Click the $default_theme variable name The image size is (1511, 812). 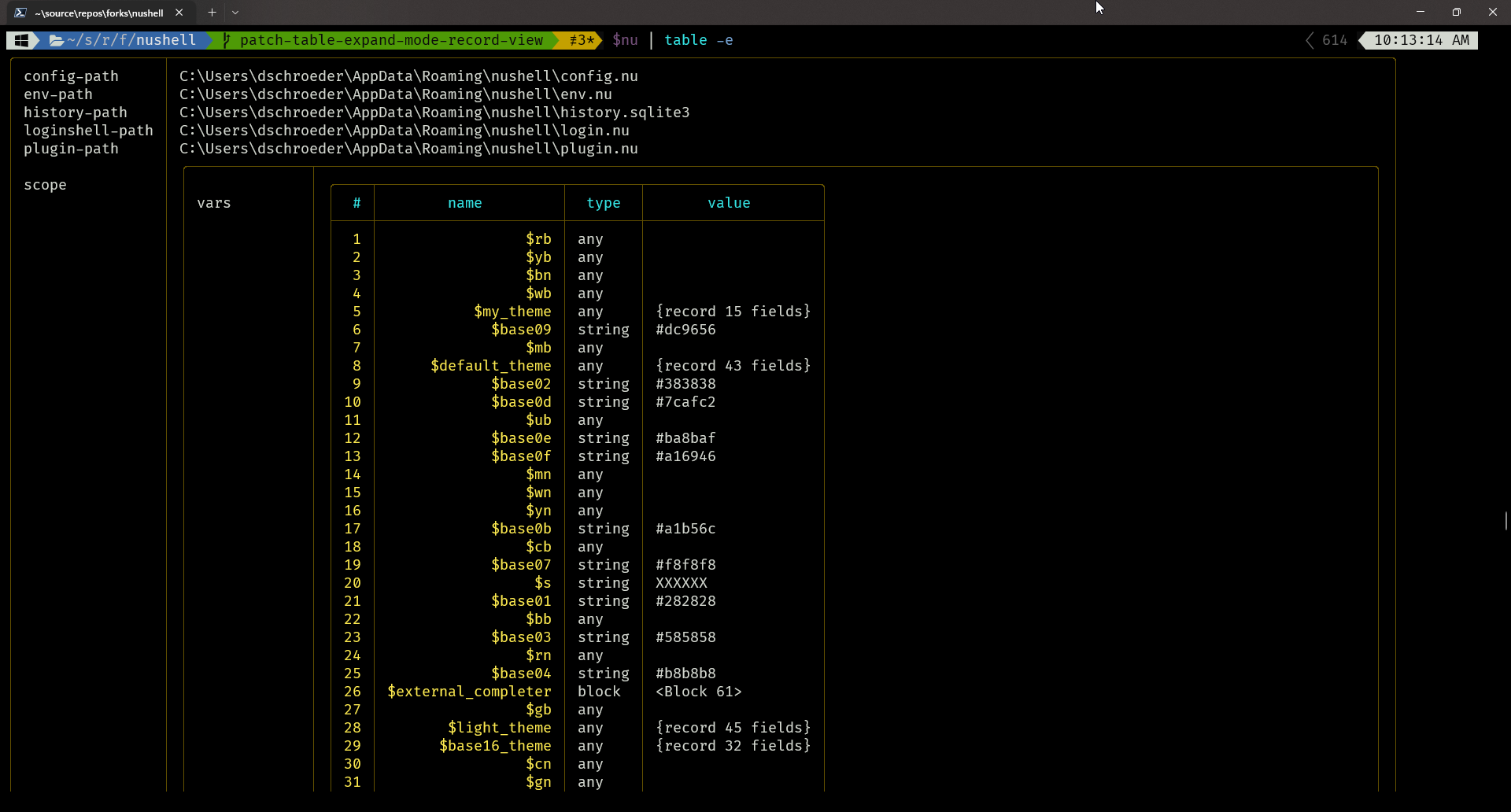[491, 366]
